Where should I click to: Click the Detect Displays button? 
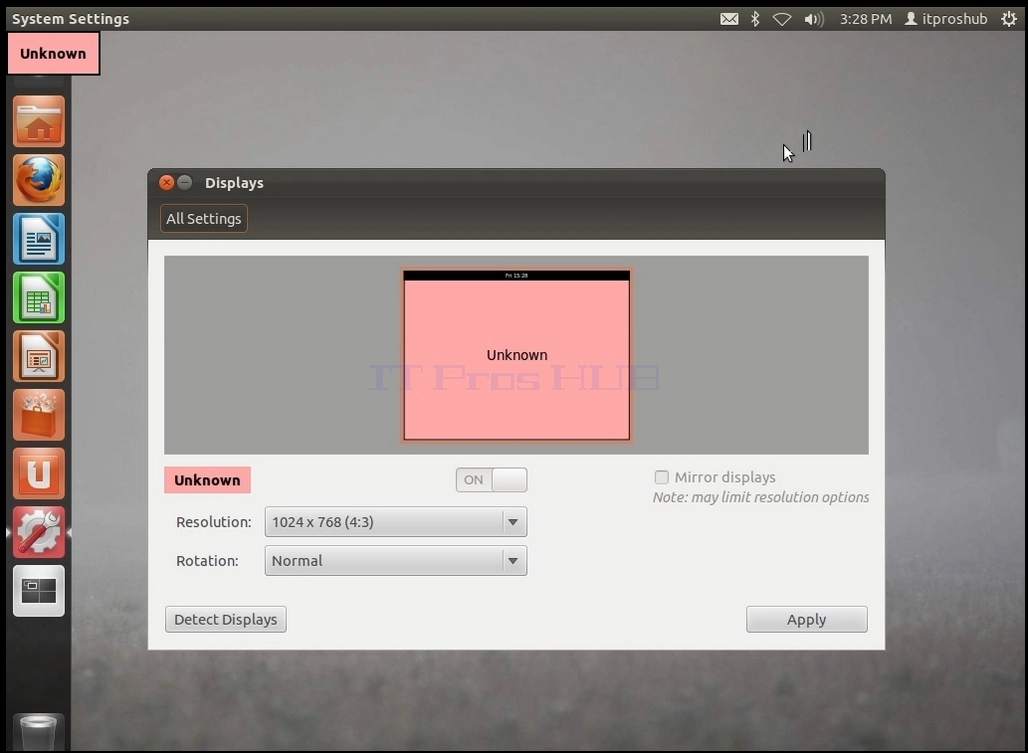(x=226, y=619)
